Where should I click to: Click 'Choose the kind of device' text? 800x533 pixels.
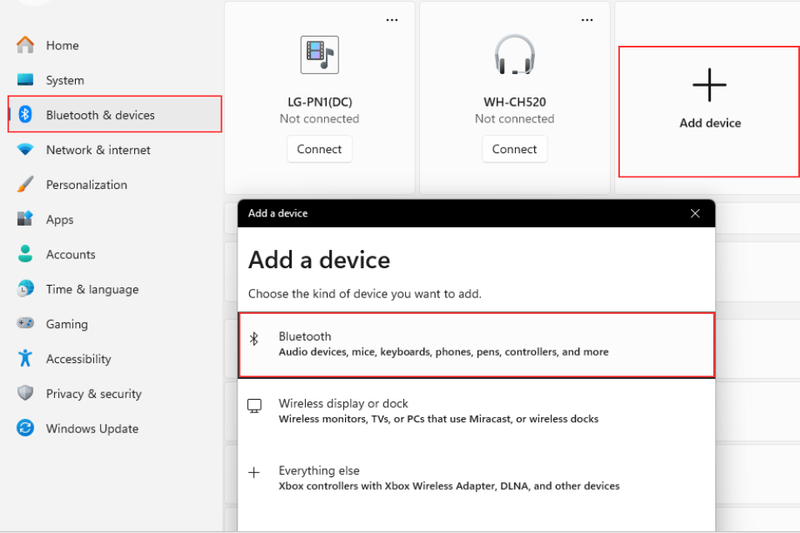(364, 294)
